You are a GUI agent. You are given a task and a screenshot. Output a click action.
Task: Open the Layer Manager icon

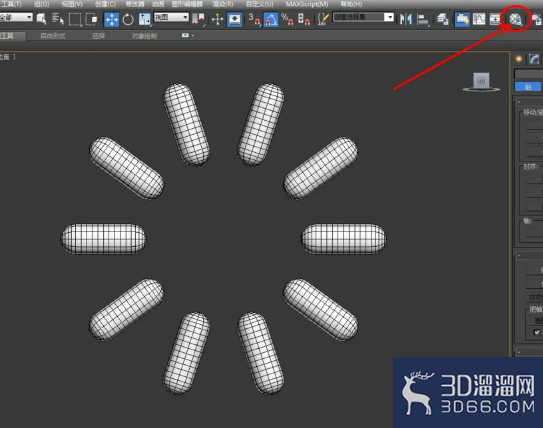coord(443,19)
